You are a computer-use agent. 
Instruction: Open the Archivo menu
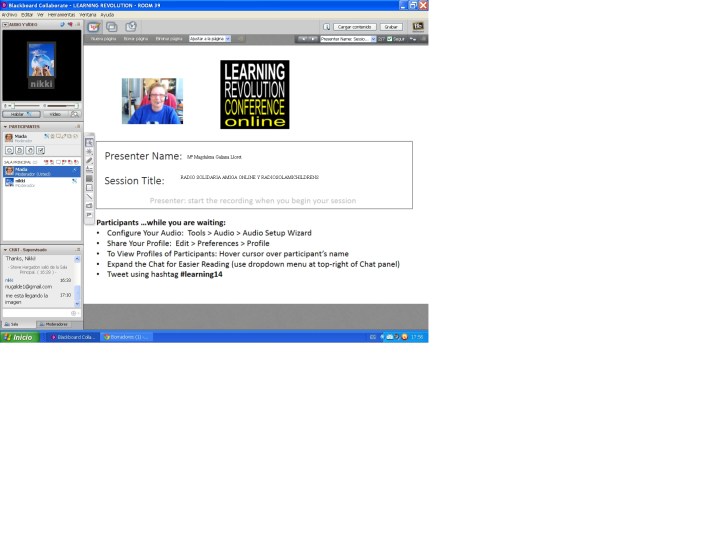tap(9, 15)
